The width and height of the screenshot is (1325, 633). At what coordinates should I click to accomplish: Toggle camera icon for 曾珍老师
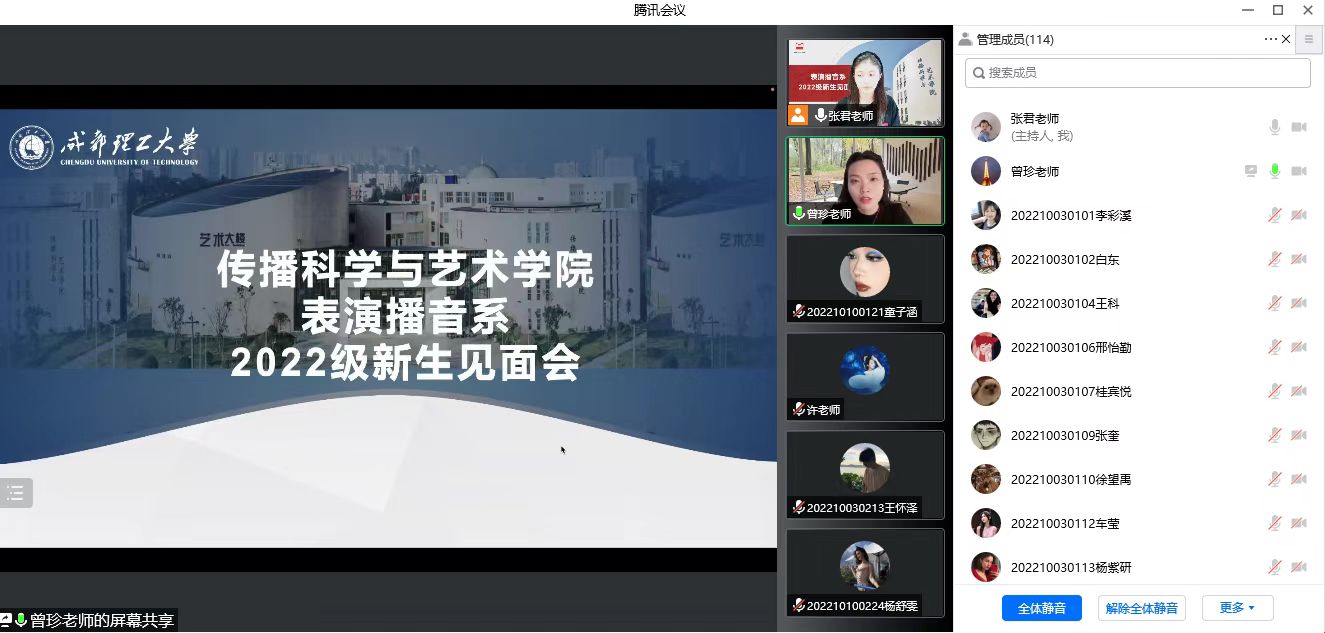pyautogui.click(x=1299, y=171)
